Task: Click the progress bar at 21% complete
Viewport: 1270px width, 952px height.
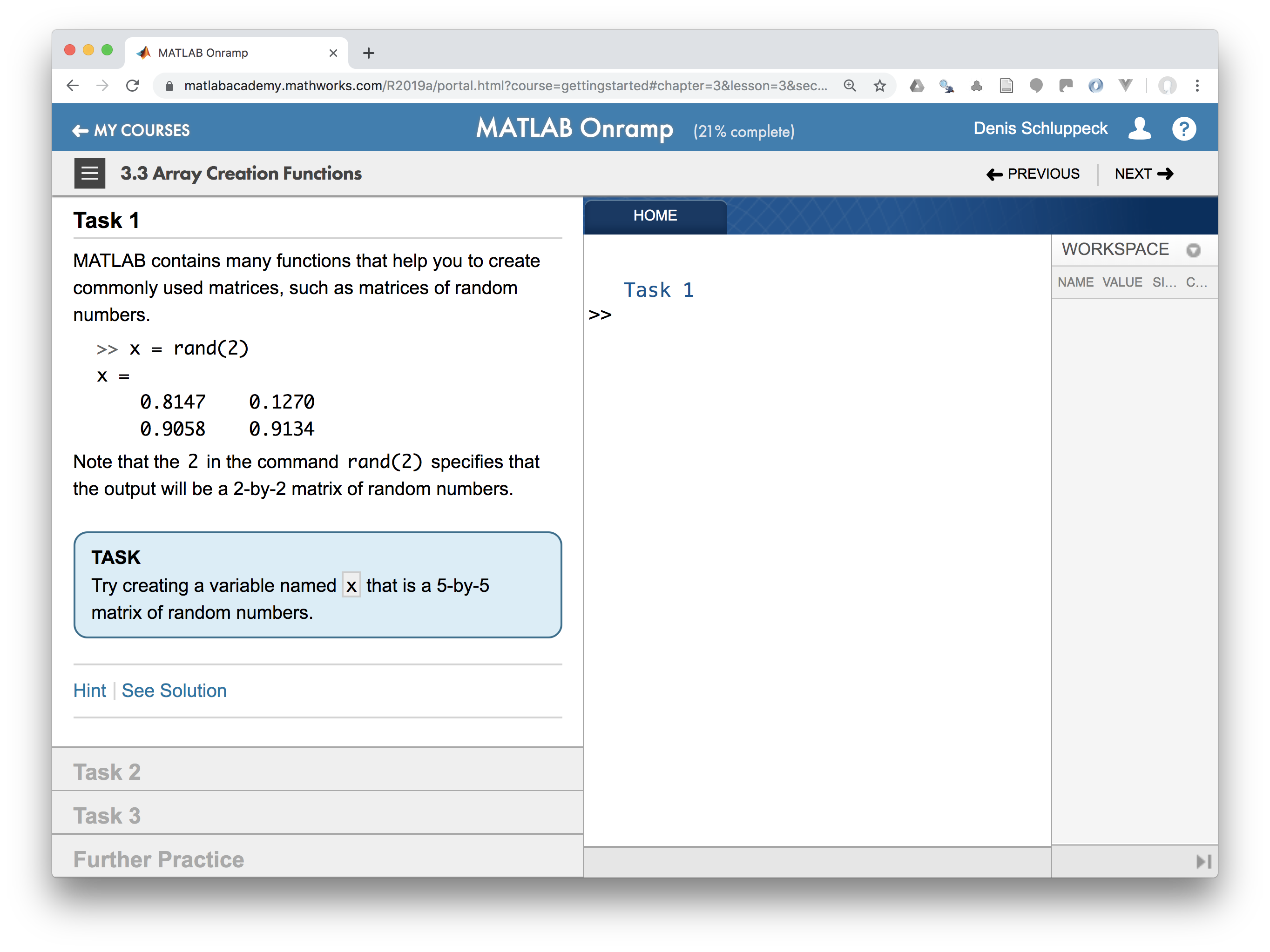Action: click(746, 130)
